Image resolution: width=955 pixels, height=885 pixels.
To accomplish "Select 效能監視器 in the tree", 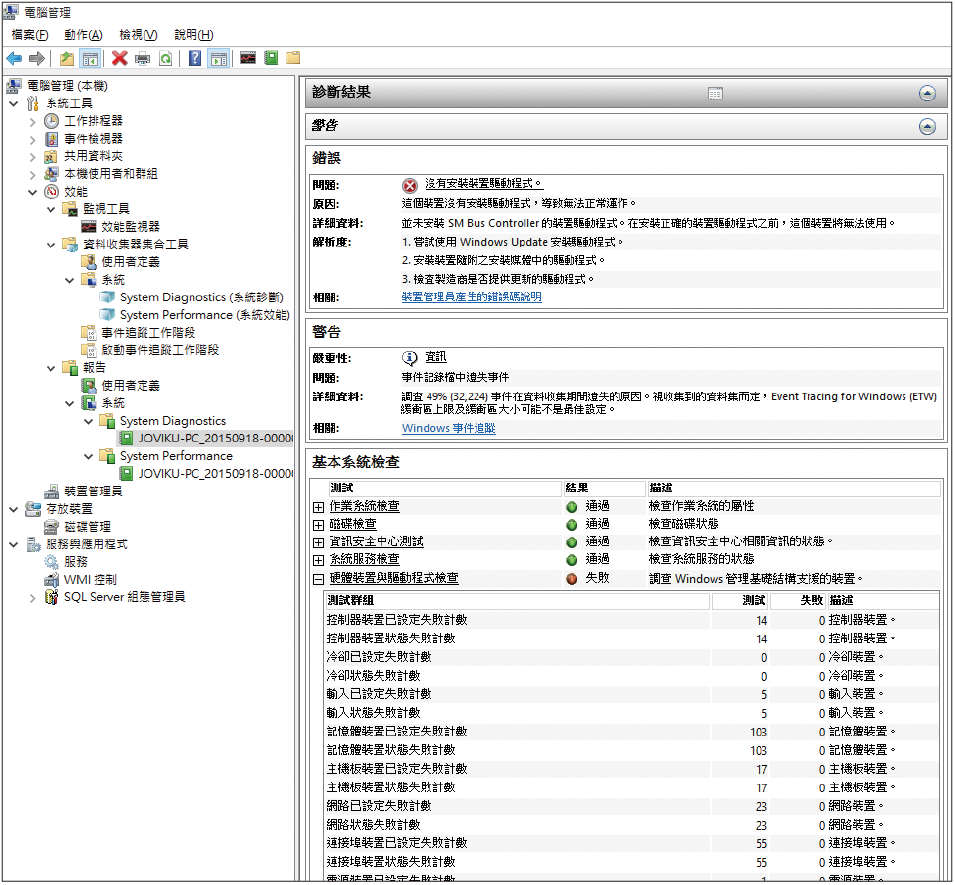I will point(130,227).
